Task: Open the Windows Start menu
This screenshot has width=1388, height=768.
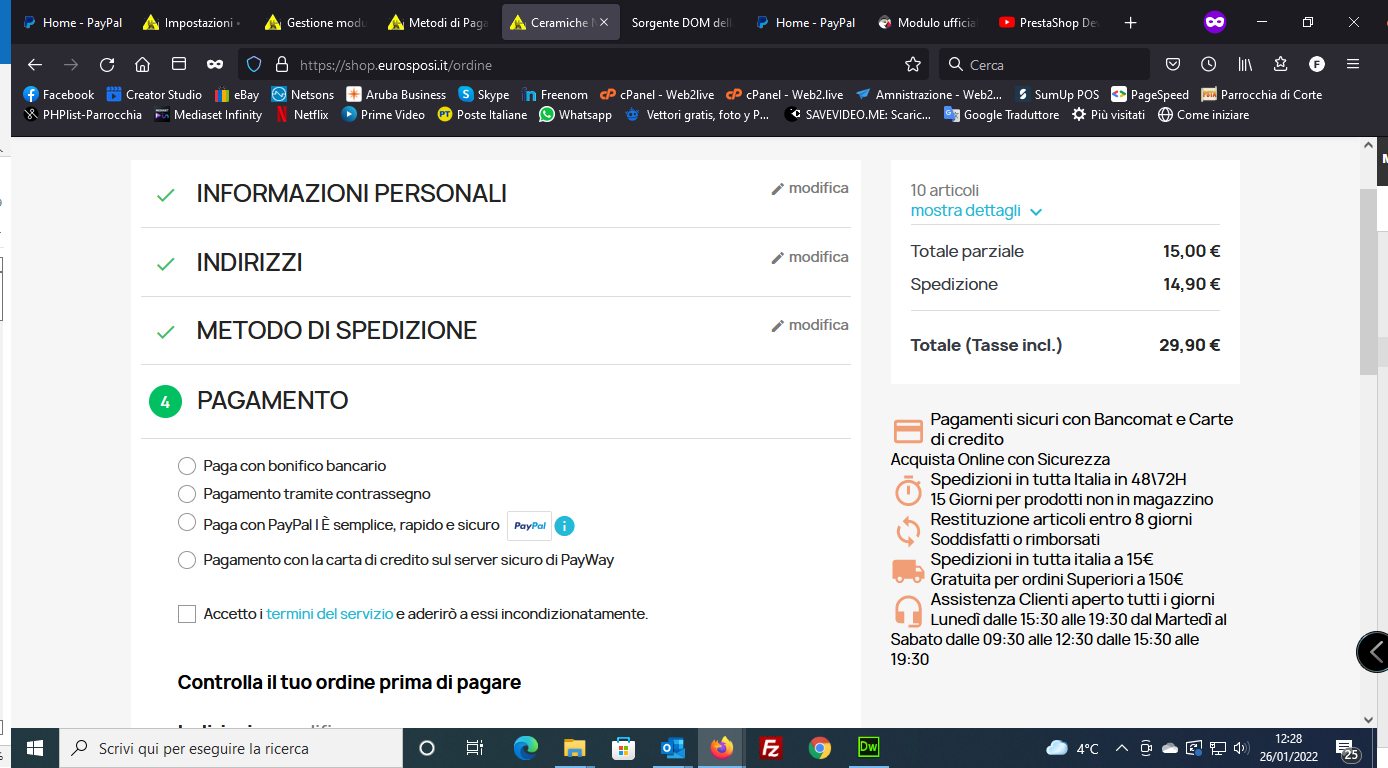Action: point(35,748)
